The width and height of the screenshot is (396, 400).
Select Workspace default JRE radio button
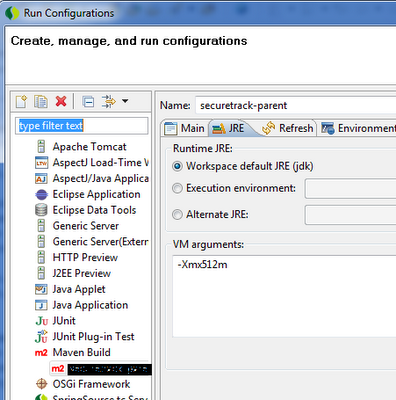tap(177, 166)
